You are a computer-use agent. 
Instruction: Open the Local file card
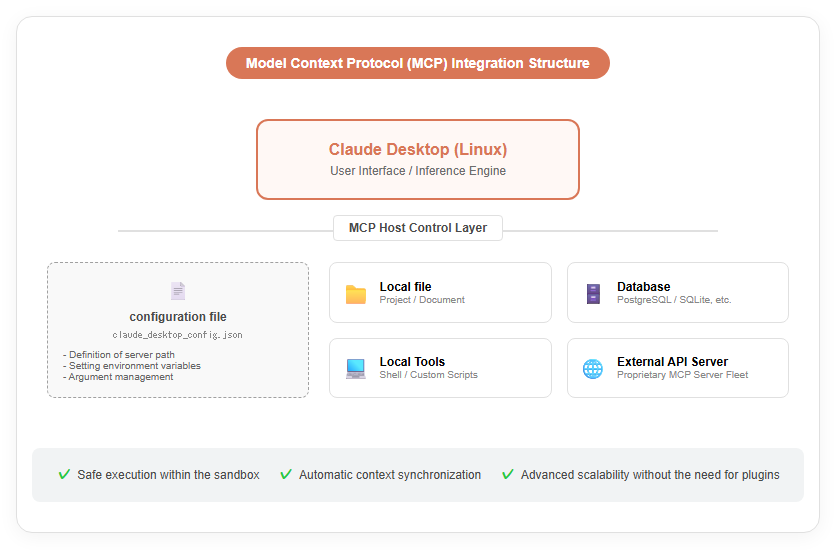tap(440, 292)
